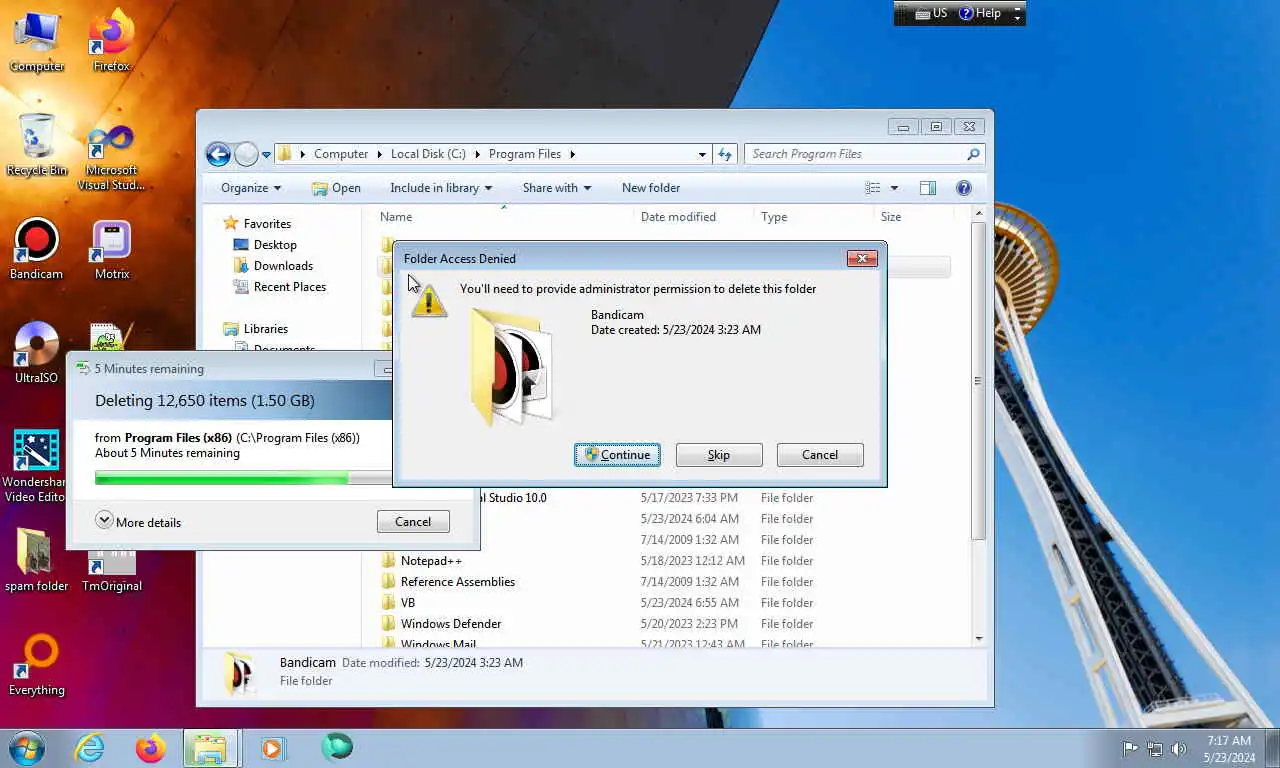
Task: Select Recent Places under Favorites
Action: click(279, 287)
